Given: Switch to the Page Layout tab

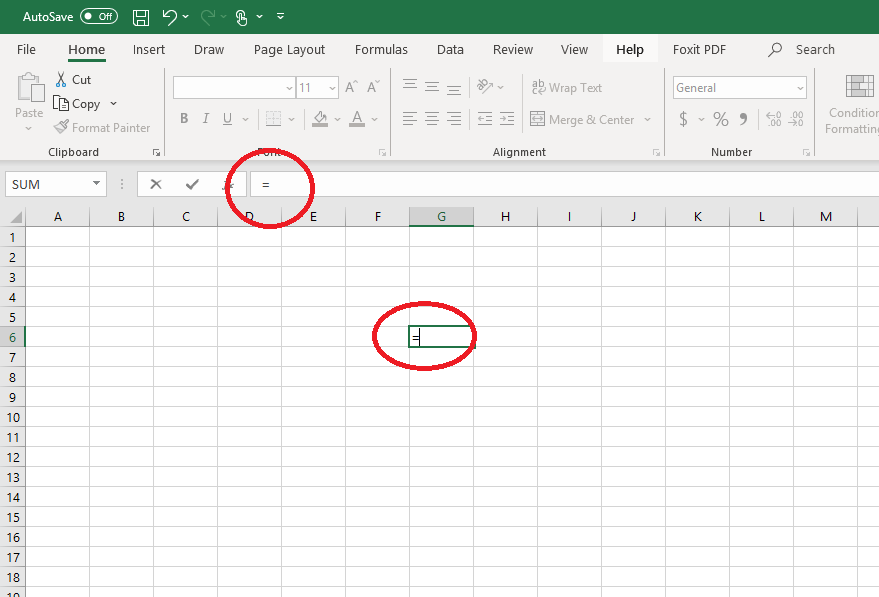Looking at the screenshot, I should 289,49.
